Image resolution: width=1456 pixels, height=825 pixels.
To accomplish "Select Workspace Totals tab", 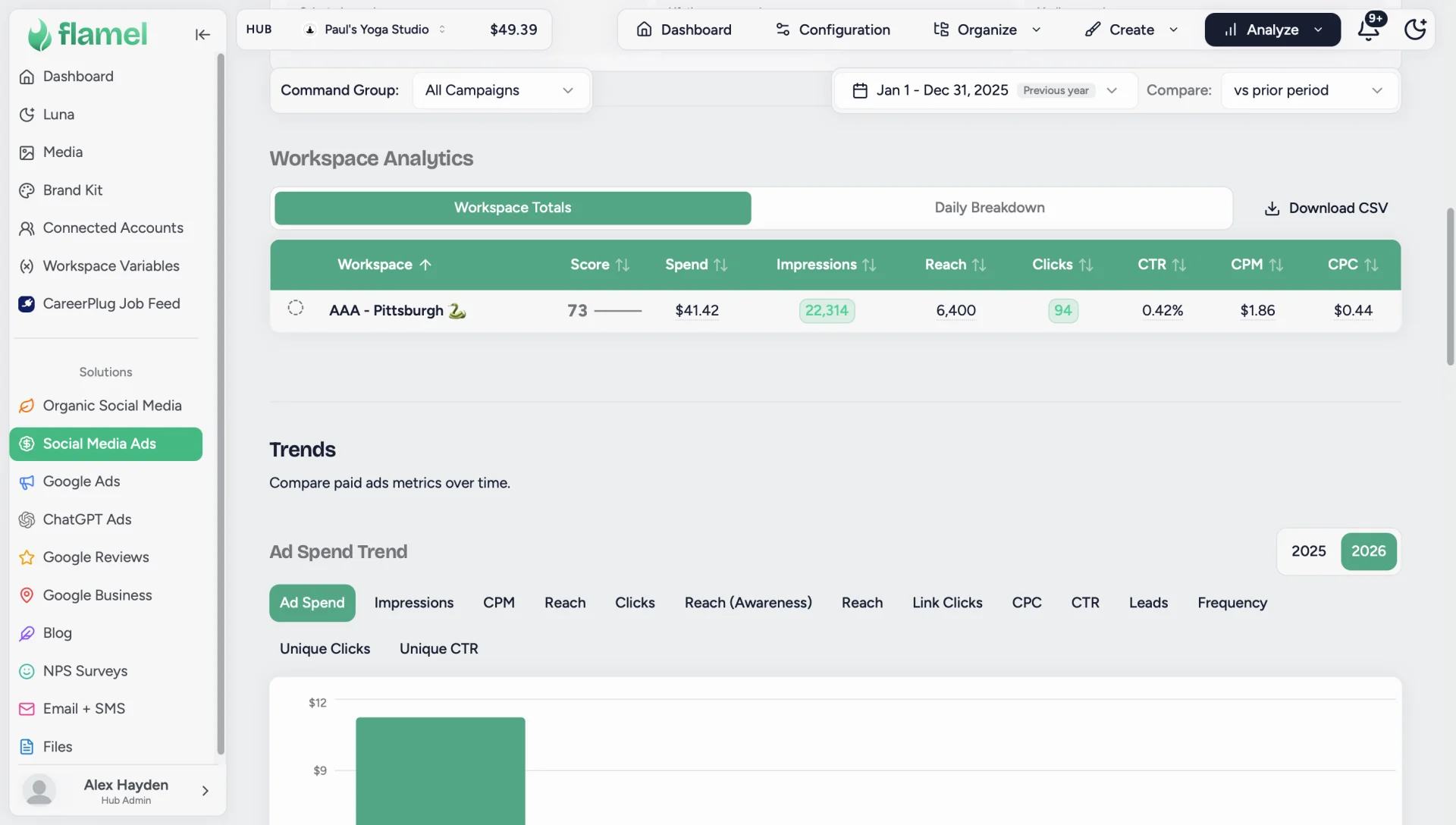I will [x=513, y=208].
